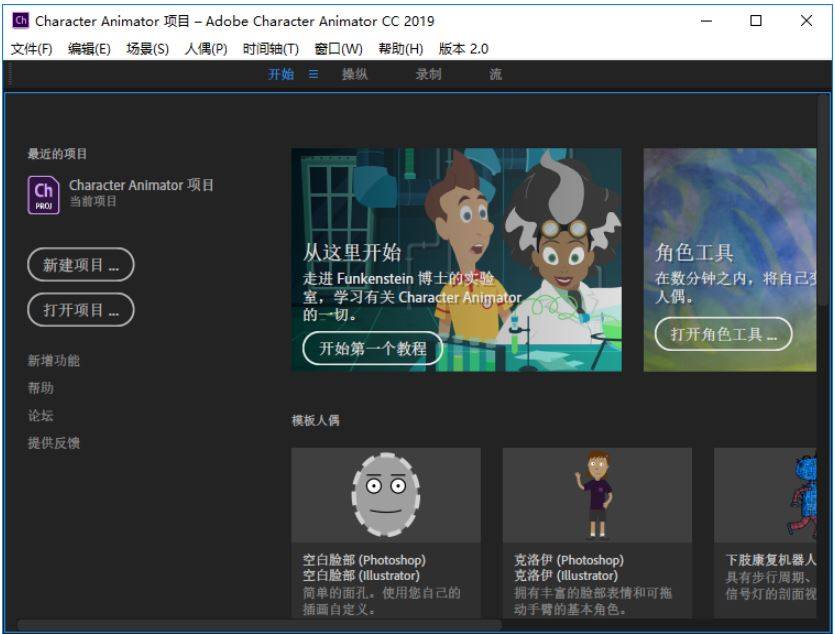This screenshot has height=634, width=835.
Task: Click the 克洛伊 (Photoshop) link
Action: point(569,560)
